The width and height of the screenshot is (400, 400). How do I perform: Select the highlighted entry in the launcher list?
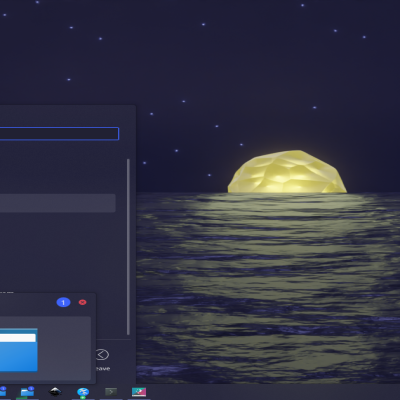pos(58,203)
